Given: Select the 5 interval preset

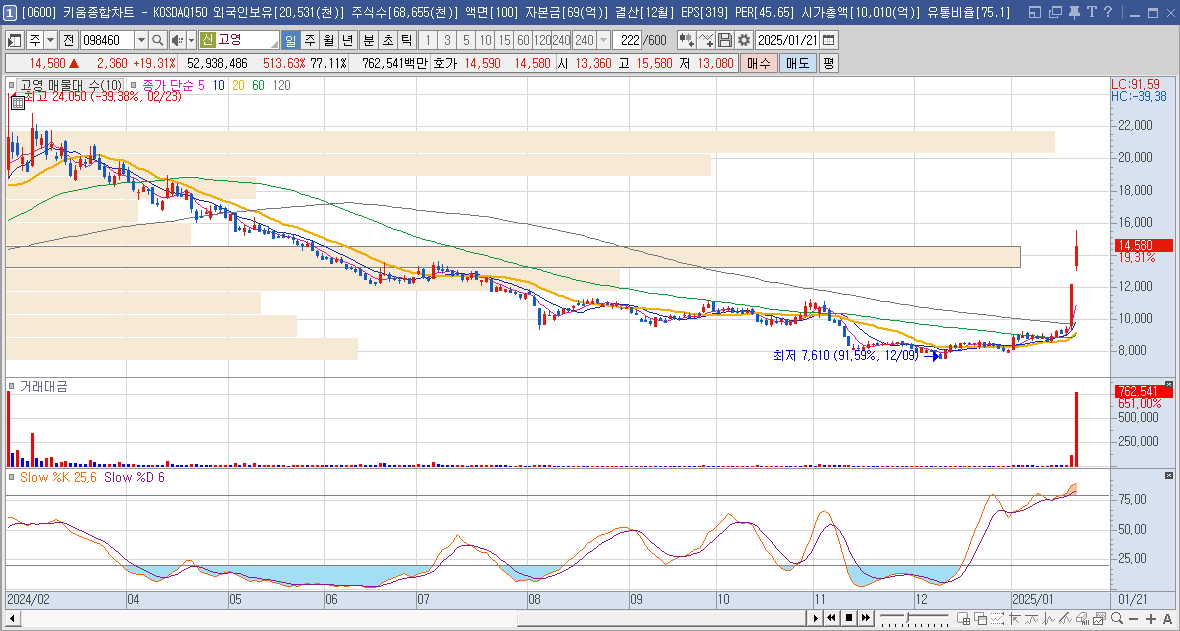Looking at the screenshot, I should [x=467, y=40].
